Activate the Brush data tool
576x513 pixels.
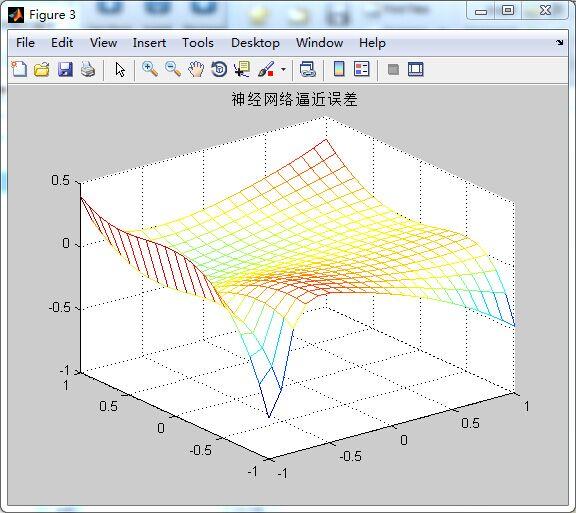266,69
